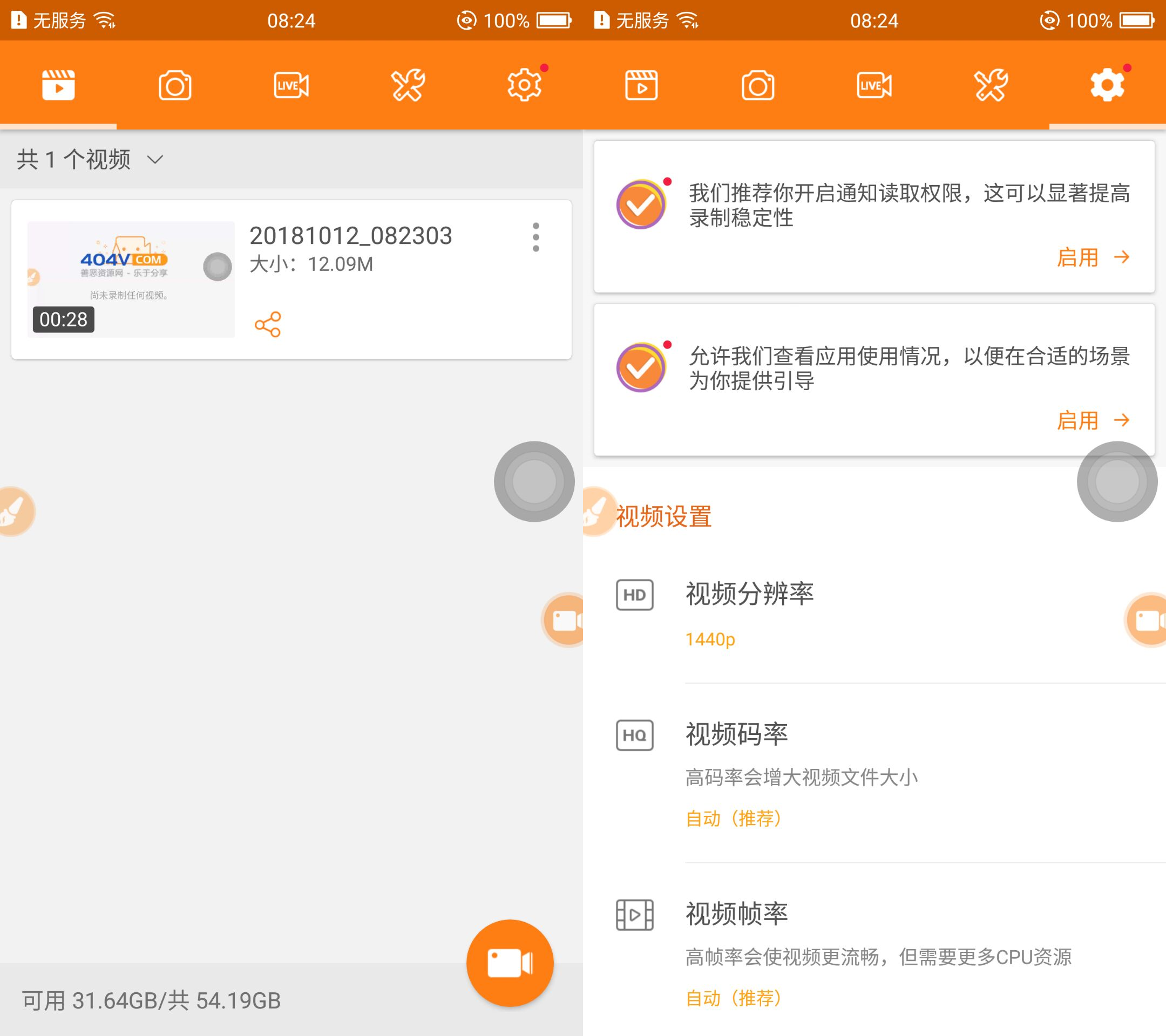Open the screenshot camera tab on left screen
1166x1036 pixels.
pos(174,86)
